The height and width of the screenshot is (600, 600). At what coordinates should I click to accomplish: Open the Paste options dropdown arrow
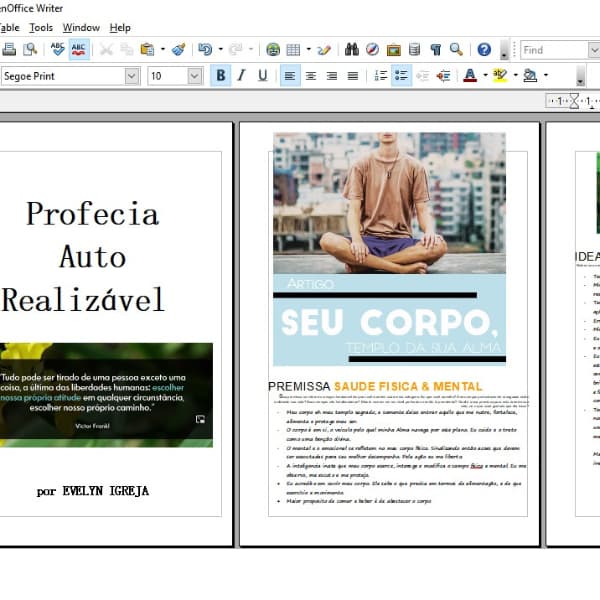tap(163, 49)
